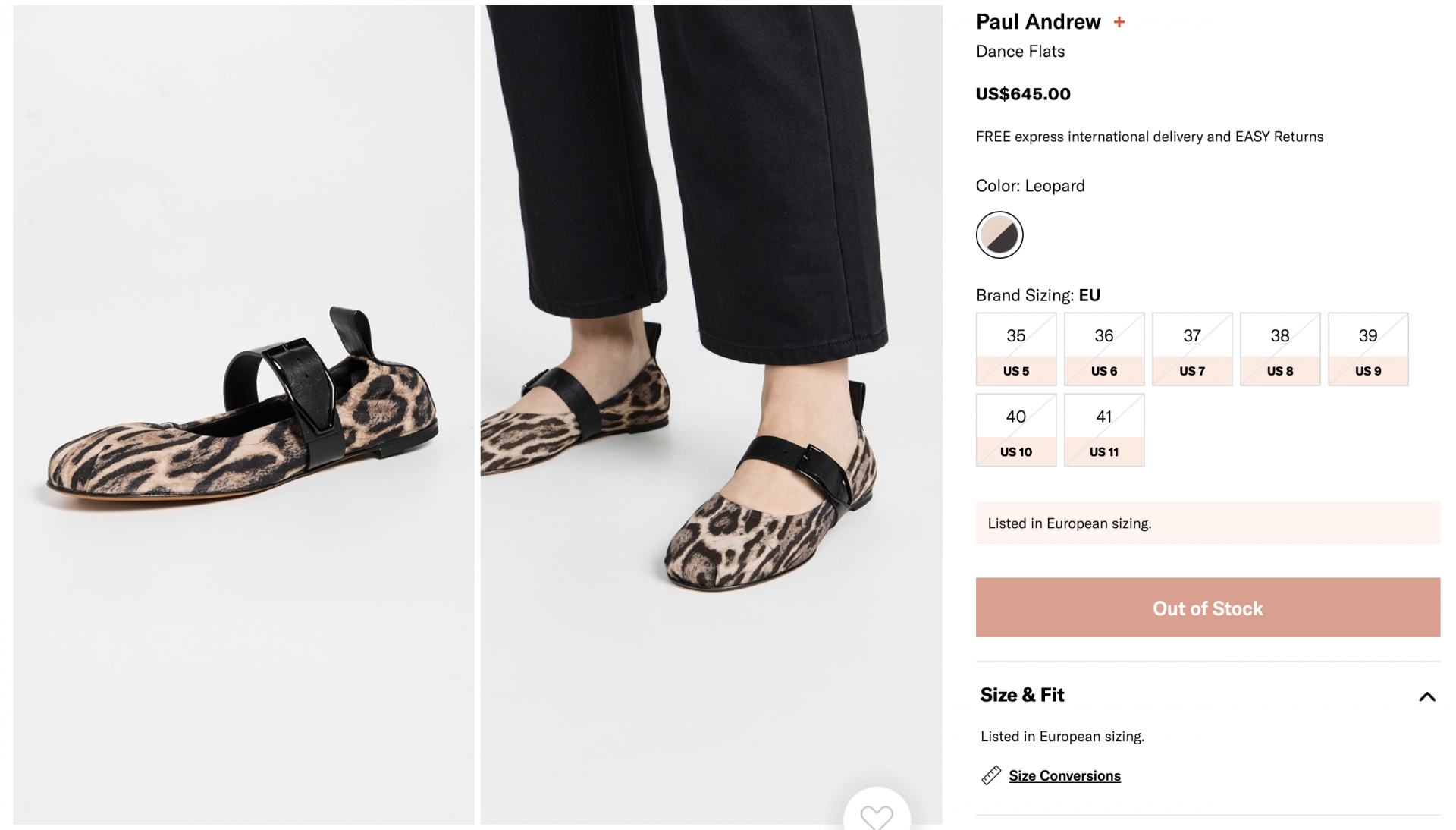The image size is (1456, 830).
Task: Add item to wishlist with heart icon
Action: (877, 816)
